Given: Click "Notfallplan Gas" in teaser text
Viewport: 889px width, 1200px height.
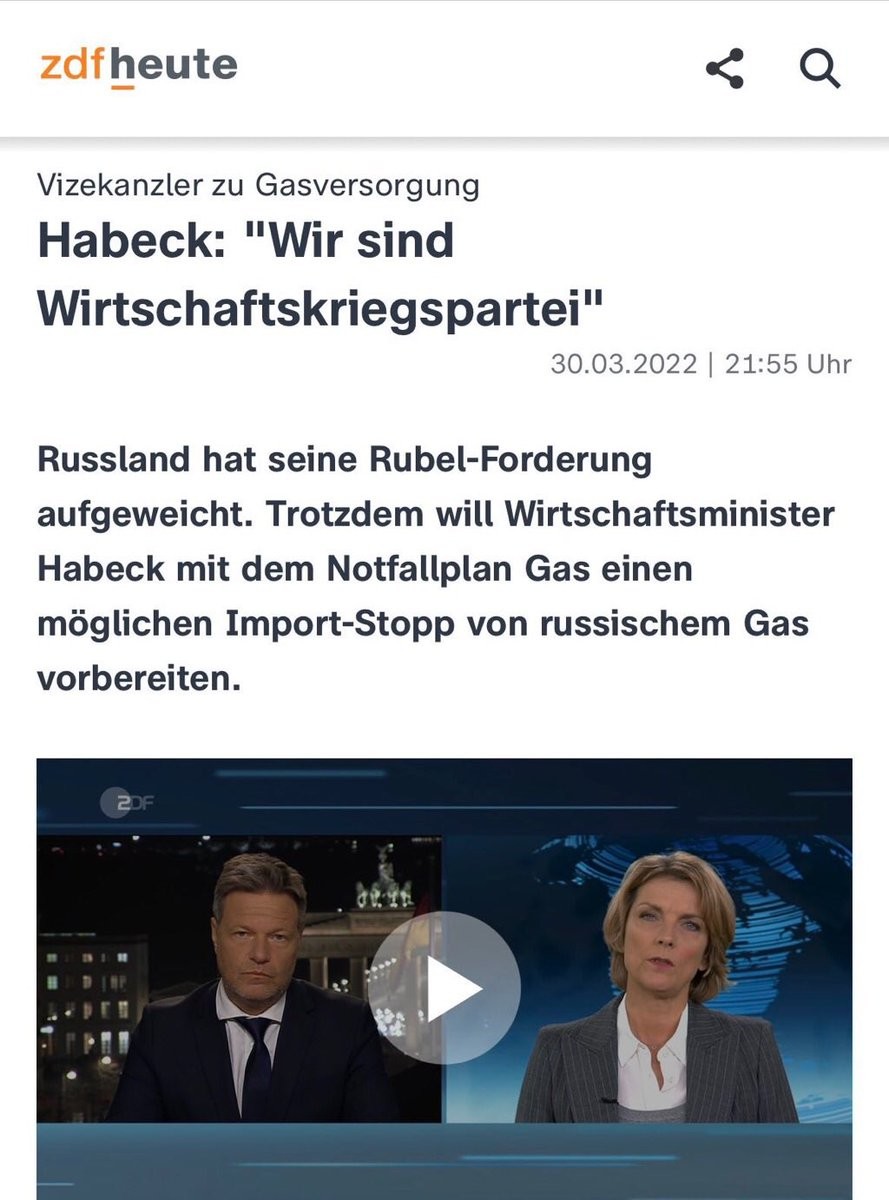Looking at the screenshot, I should pyautogui.click(x=512, y=570).
